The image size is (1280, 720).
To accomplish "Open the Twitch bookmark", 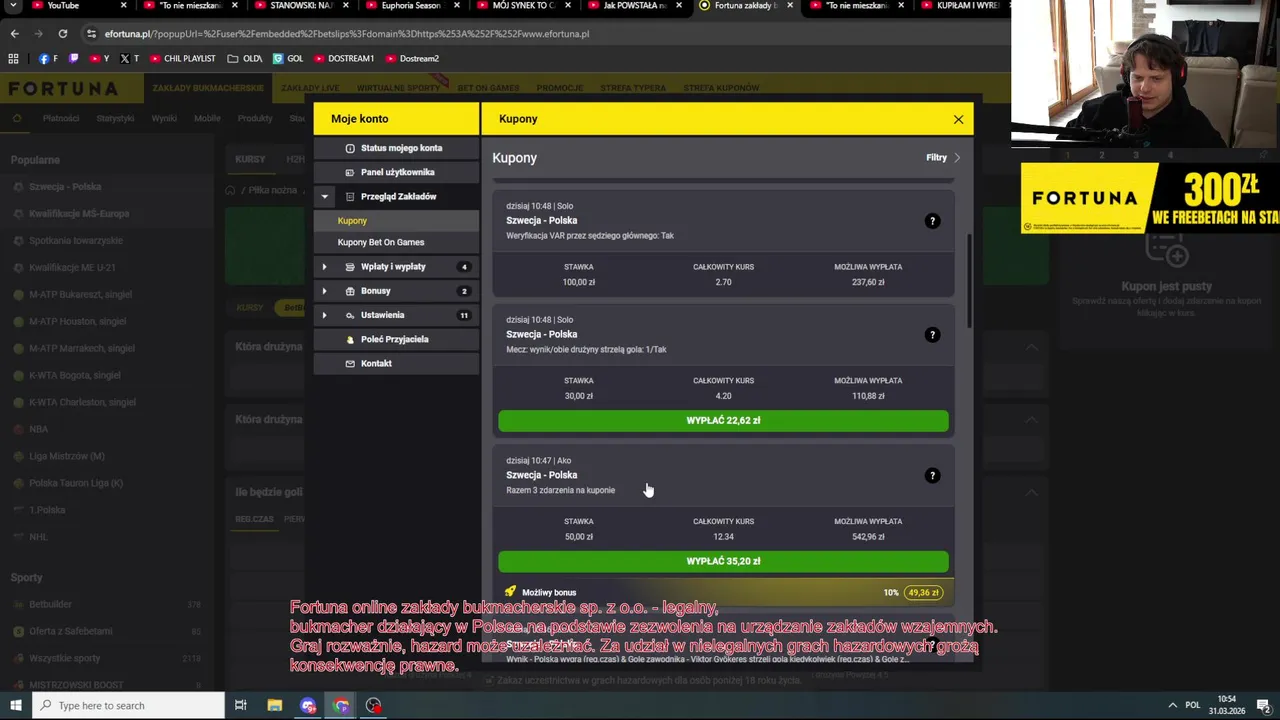I will tap(73, 58).
